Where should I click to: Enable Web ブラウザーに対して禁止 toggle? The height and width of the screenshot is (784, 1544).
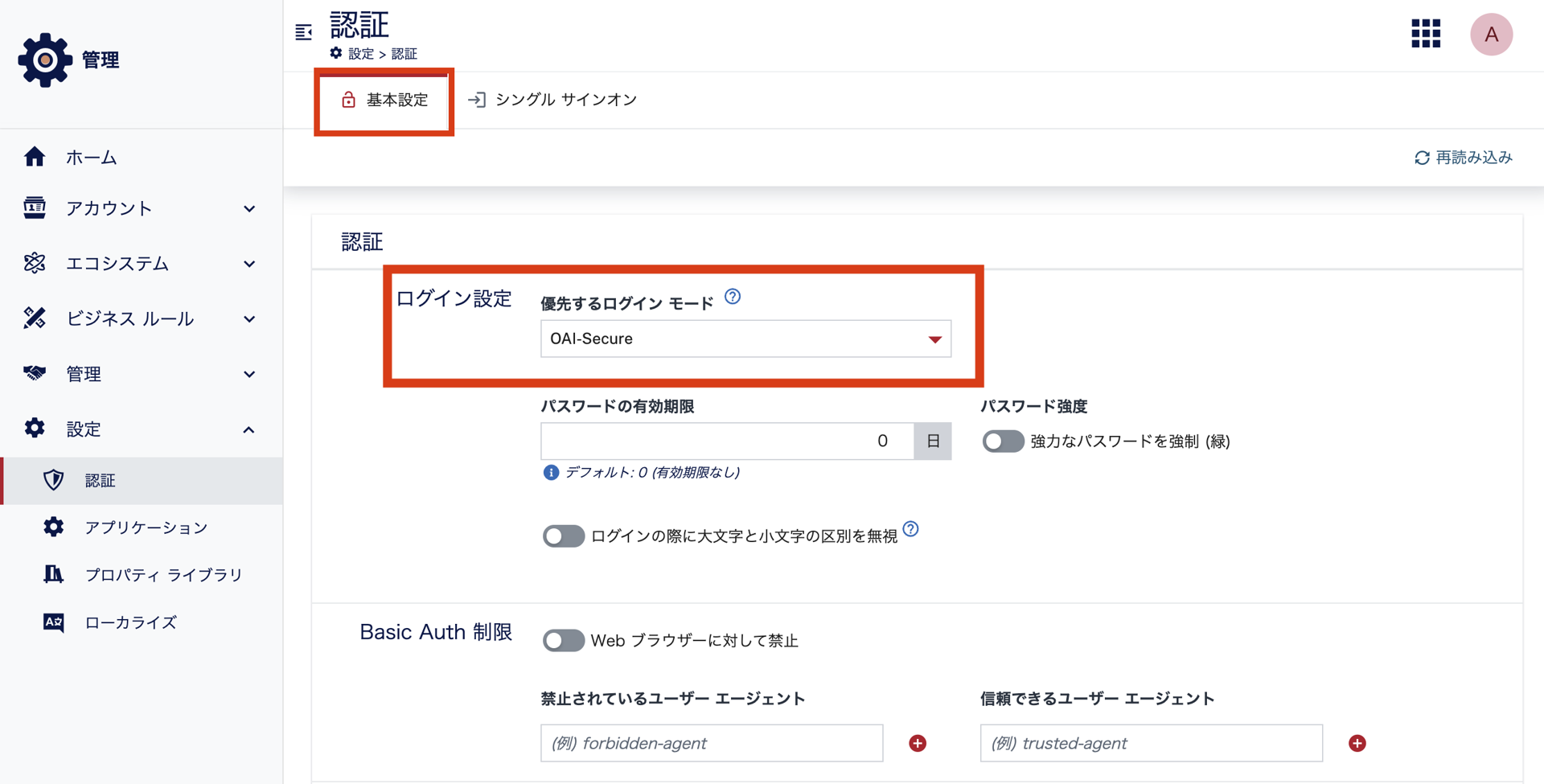(563, 640)
